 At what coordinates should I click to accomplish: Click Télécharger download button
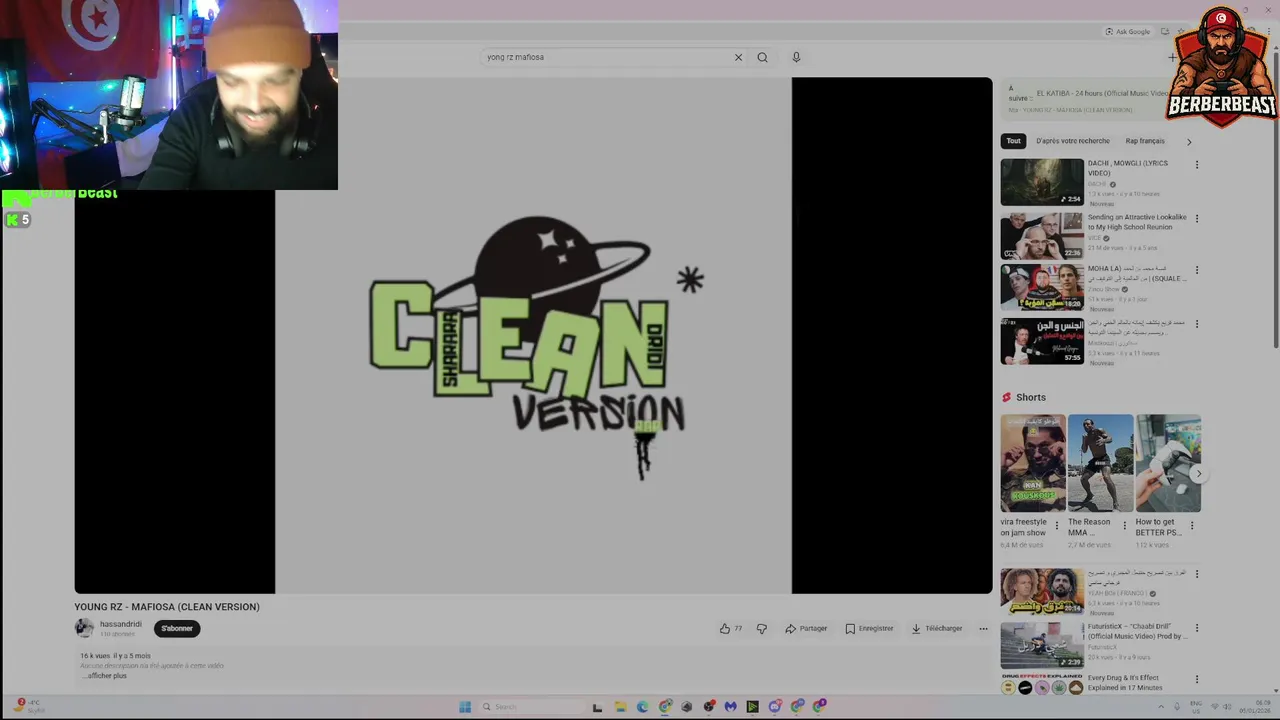coord(936,628)
